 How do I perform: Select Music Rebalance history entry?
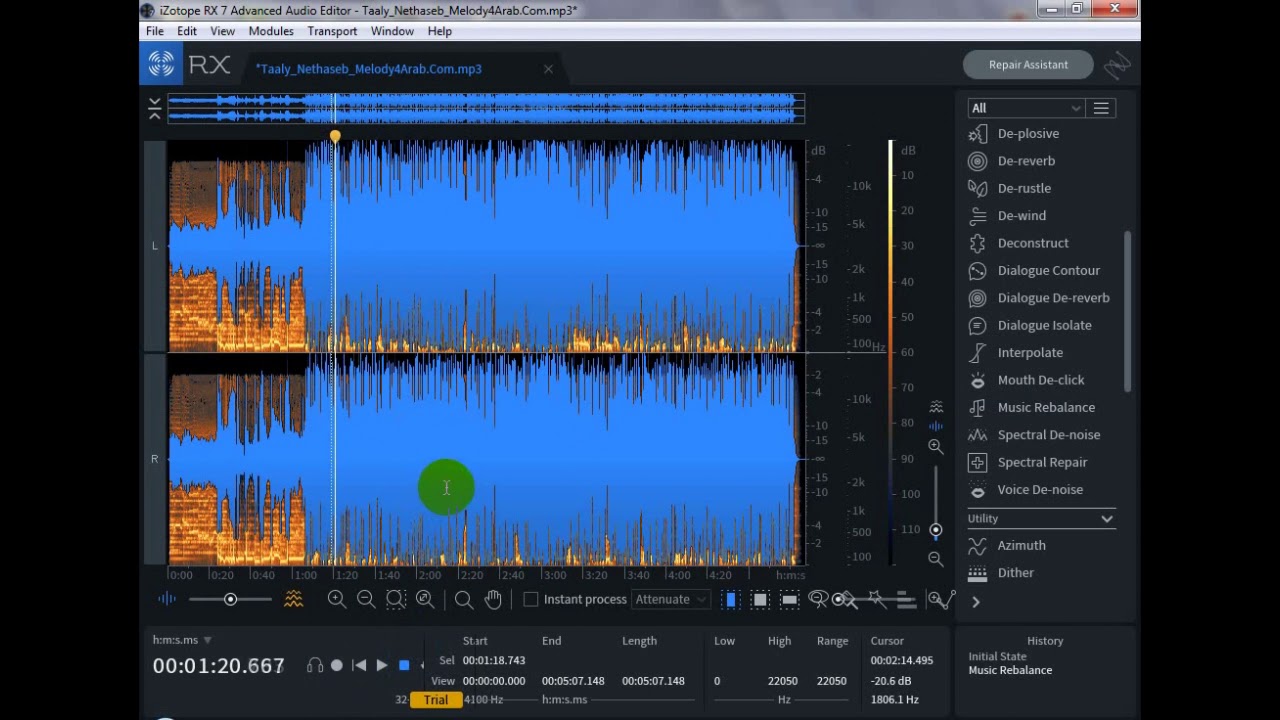(x=1010, y=670)
